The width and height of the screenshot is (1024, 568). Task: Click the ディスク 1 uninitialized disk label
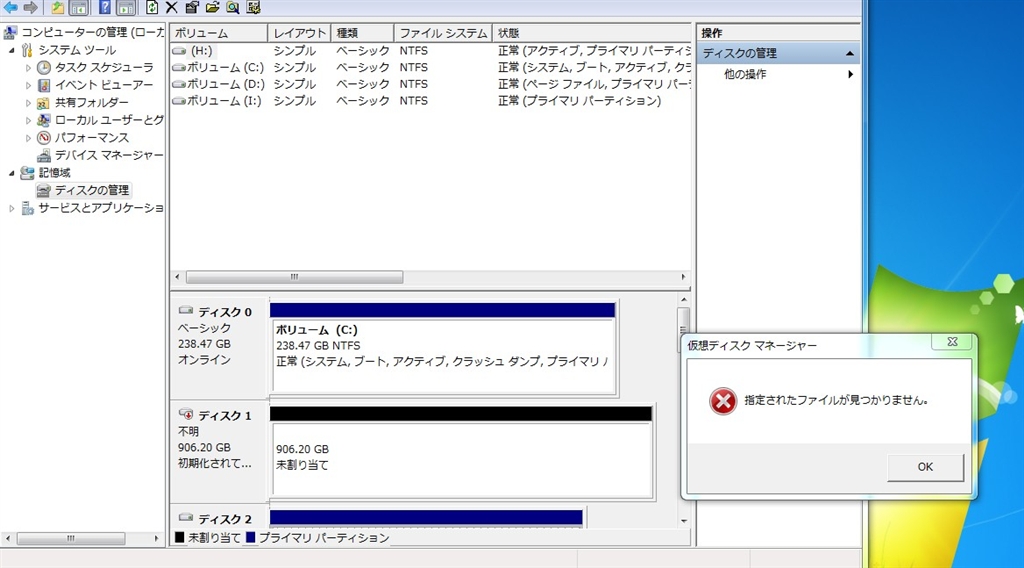click(x=225, y=416)
